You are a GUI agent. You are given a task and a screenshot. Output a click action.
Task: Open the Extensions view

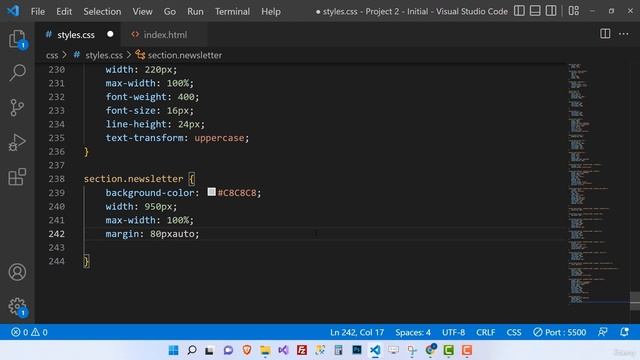coord(17,177)
